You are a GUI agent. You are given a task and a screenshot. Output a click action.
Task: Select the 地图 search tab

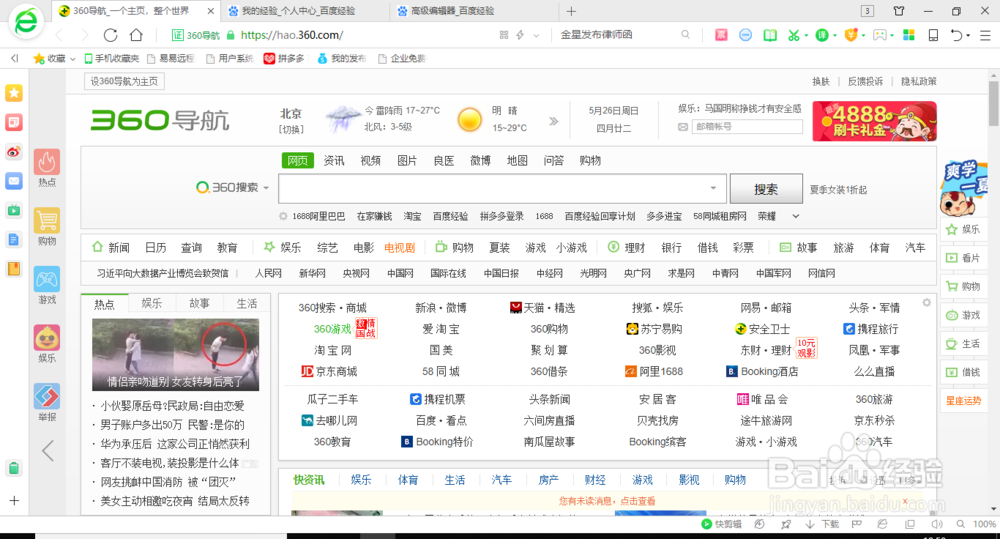(x=517, y=160)
